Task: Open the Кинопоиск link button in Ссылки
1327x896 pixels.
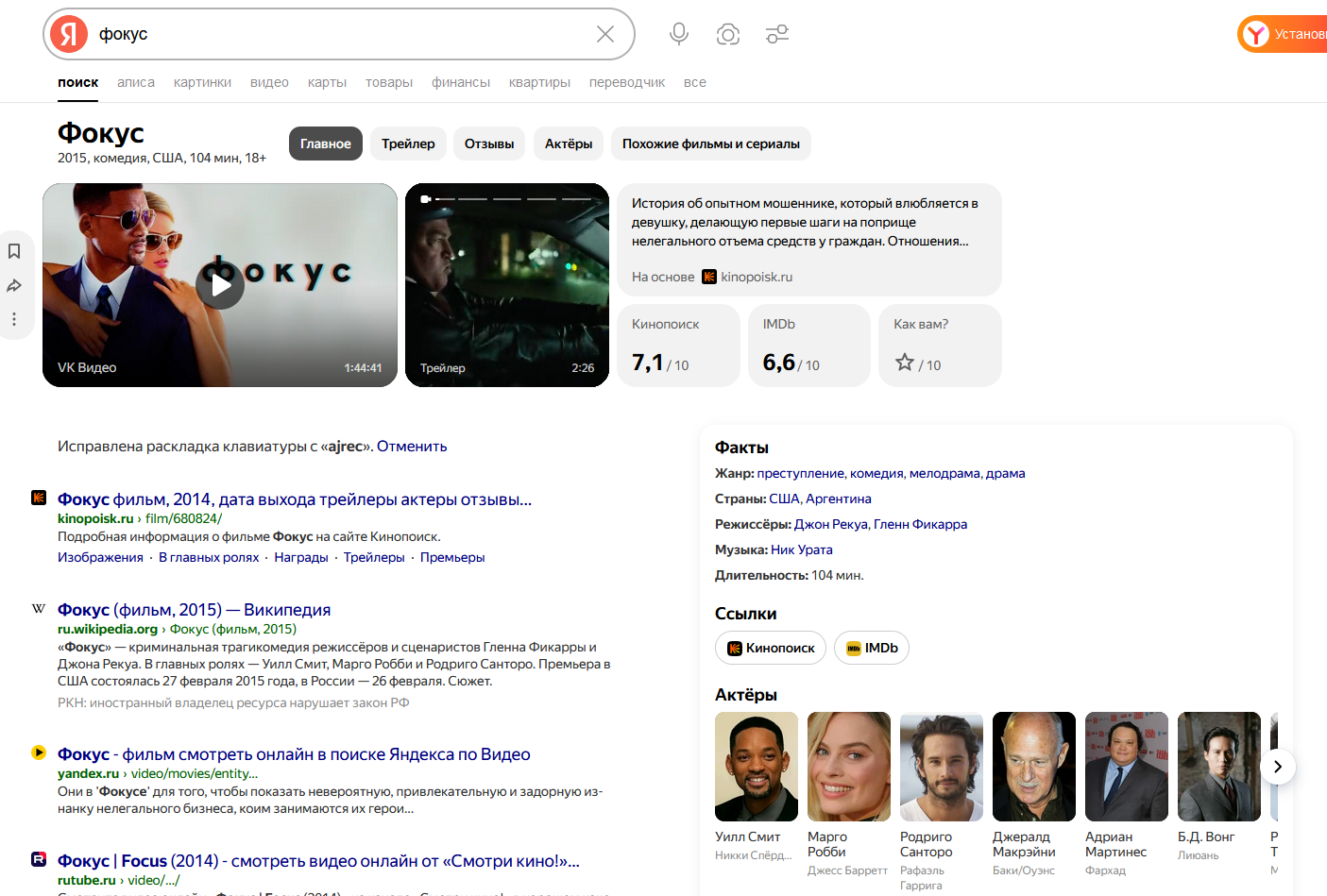Action: point(771,648)
